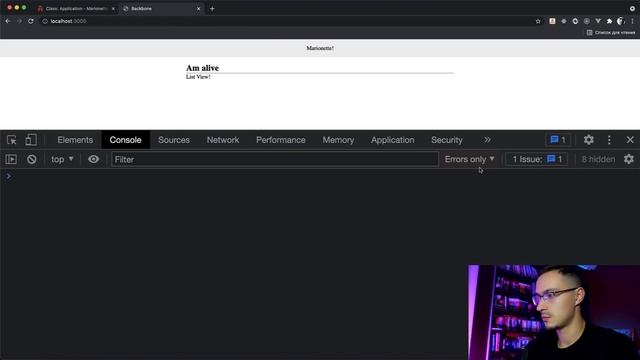Image resolution: width=640 pixels, height=360 pixels.
Task: Open the issues counter badge in tab bar
Action: (x=558, y=140)
